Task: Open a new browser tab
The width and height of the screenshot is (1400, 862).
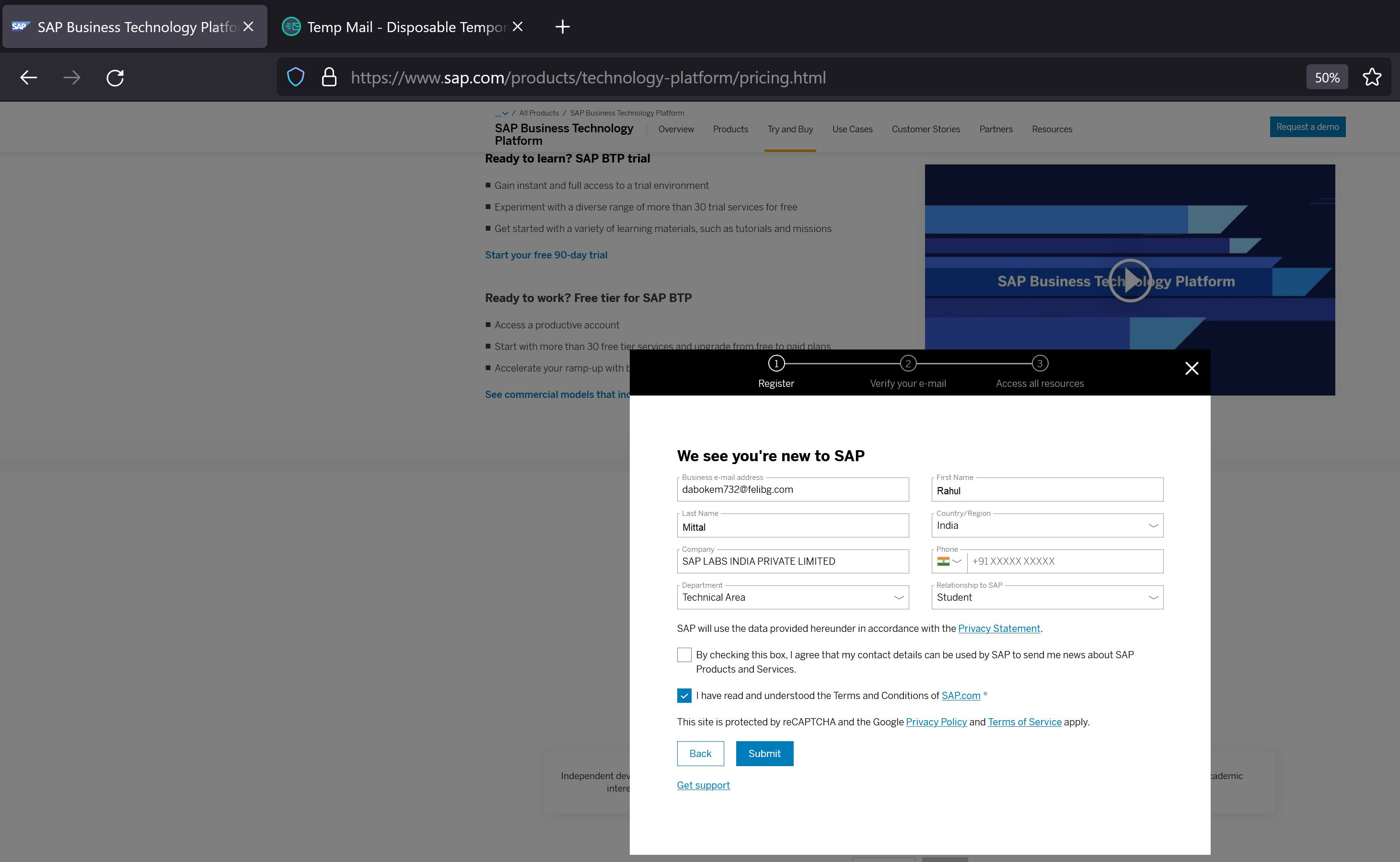Action: [x=562, y=27]
